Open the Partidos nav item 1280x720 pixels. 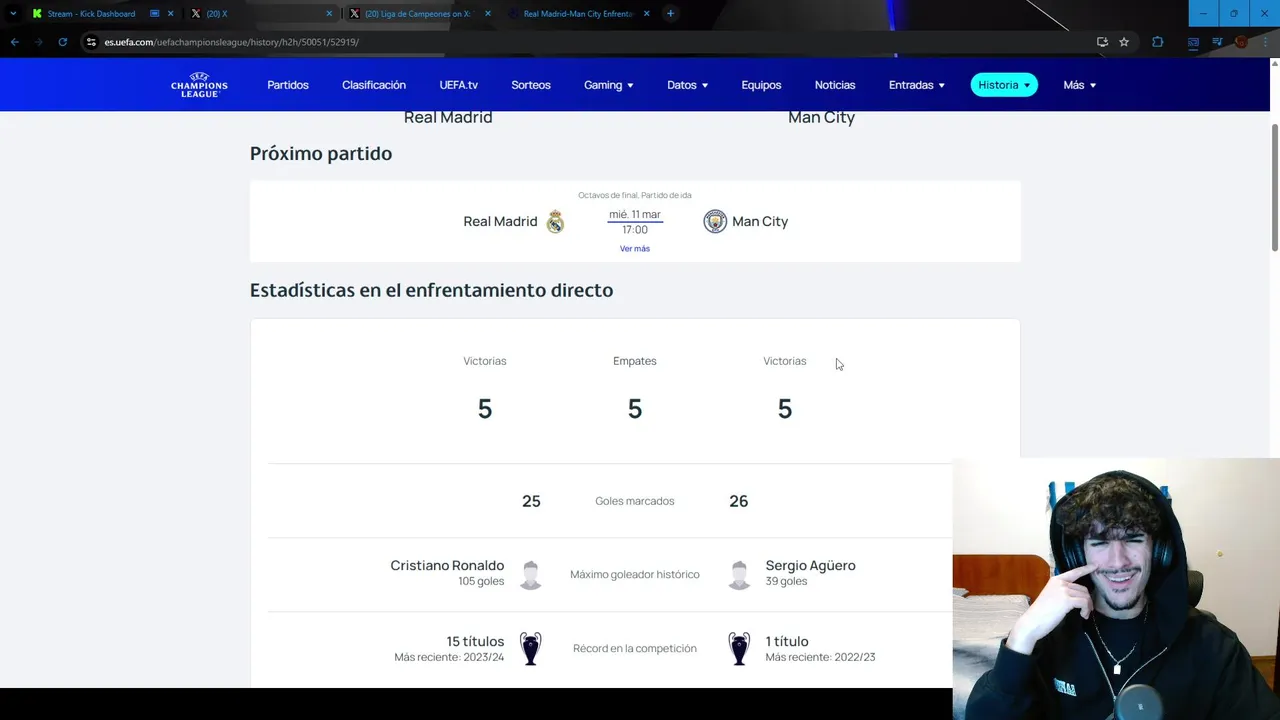[x=288, y=85]
